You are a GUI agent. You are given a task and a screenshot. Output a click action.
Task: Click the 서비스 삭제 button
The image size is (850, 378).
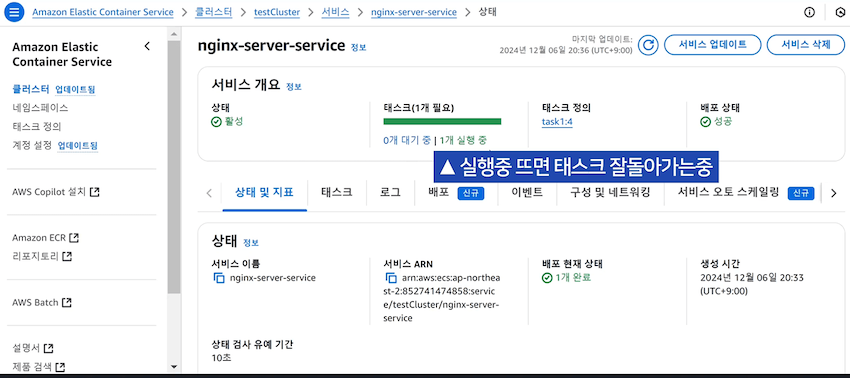click(806, 45)
